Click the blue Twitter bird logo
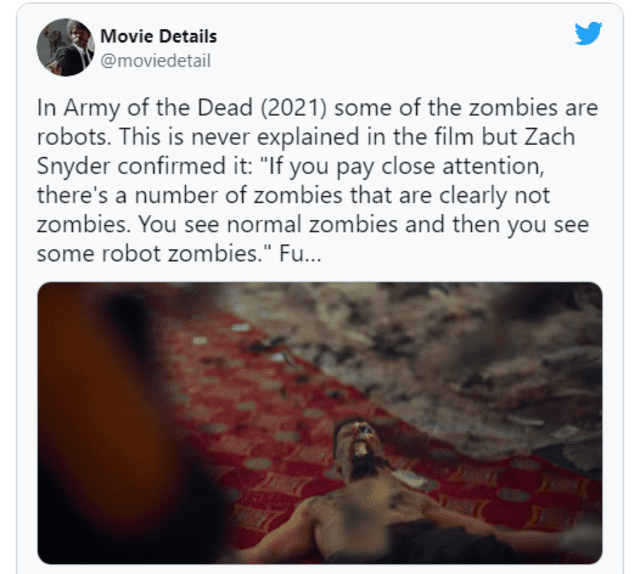The image size is (640, 574). [588, 33]
